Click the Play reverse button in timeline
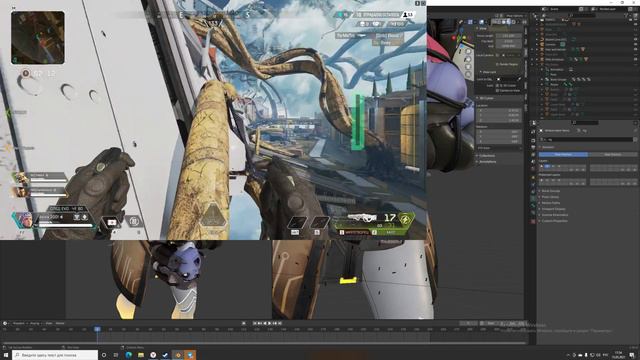This screenshot has width=640, height=360. (x=264, y=323)
